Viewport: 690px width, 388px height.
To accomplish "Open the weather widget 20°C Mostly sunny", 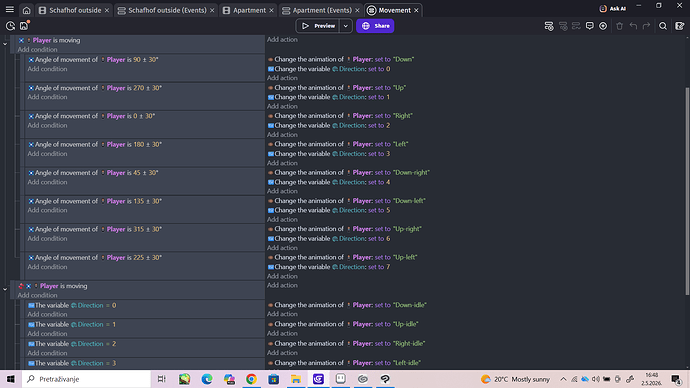I will click(x=515, y=379).
